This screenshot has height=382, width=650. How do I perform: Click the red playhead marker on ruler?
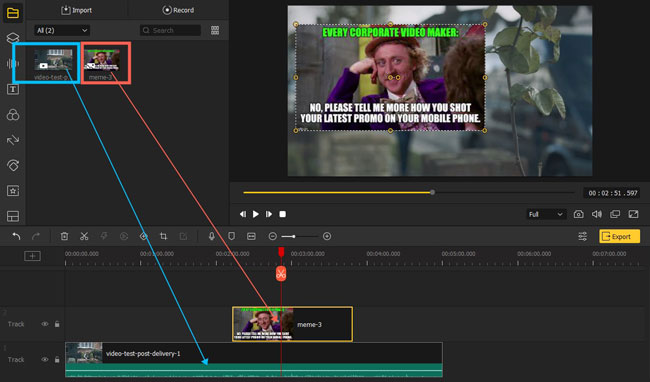coord(281,252)
